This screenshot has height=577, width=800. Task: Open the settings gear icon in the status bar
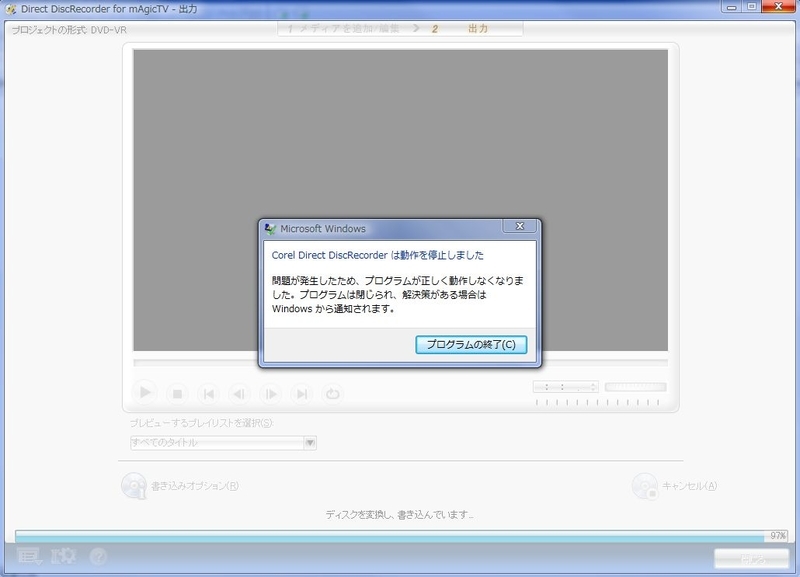point(64,552)
